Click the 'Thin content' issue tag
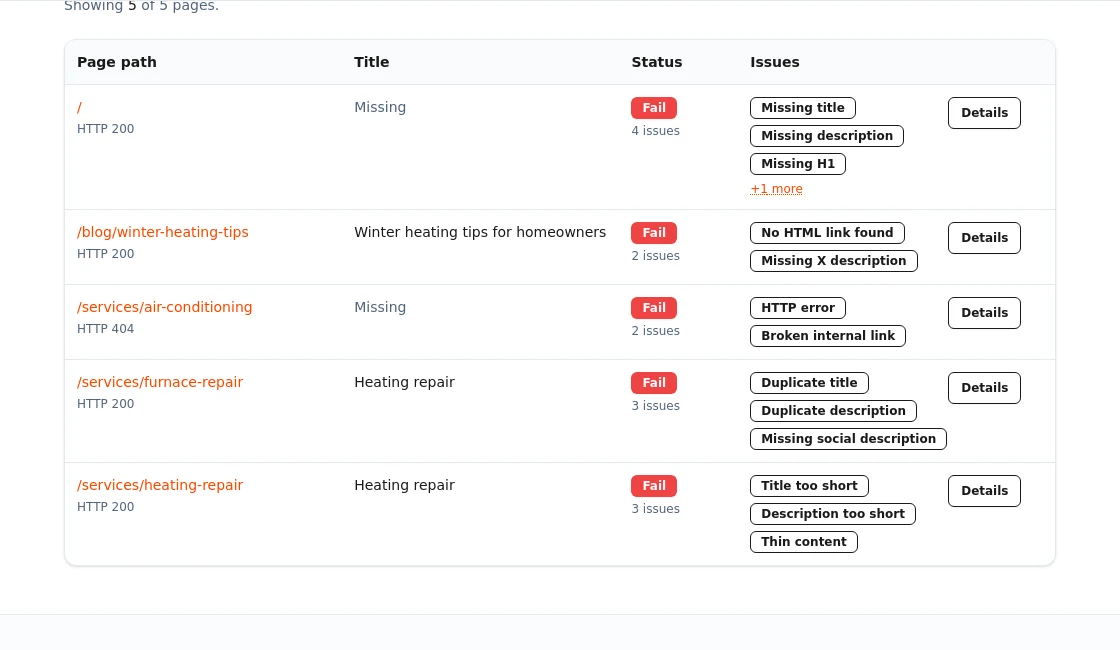This screenshot has height=650, width=1120. [x=804, y=541]
